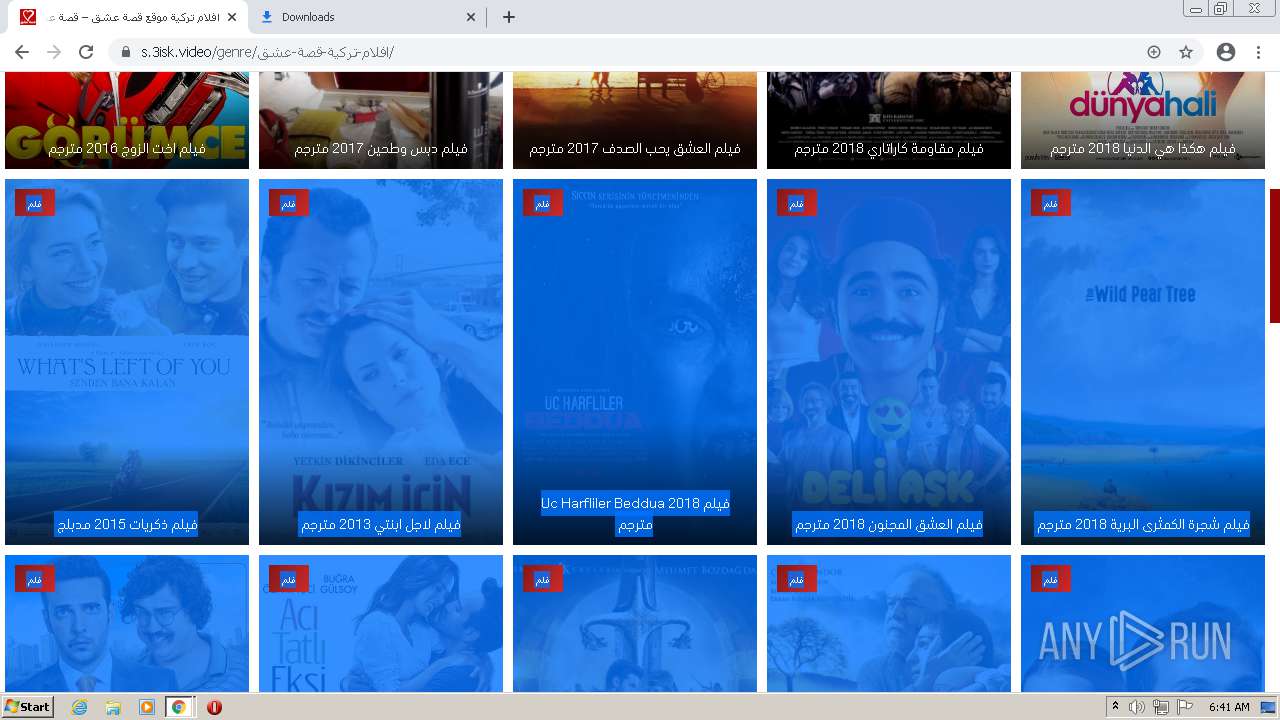The width and height of the screenshot is (1280, 720).
Task: Click title link فيلم لاجل ابنتي 2013 مترجم
Action: pyautogui.click(x=381, y=524)
